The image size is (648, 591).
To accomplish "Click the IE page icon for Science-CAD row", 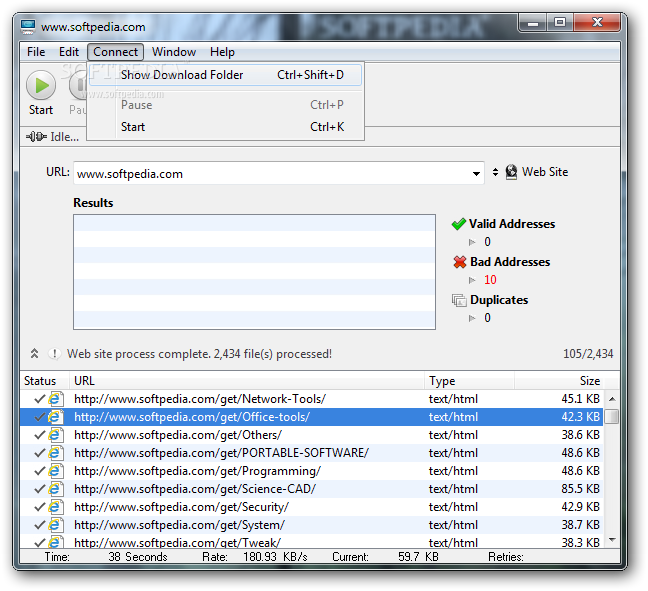I will pos(56,489).
